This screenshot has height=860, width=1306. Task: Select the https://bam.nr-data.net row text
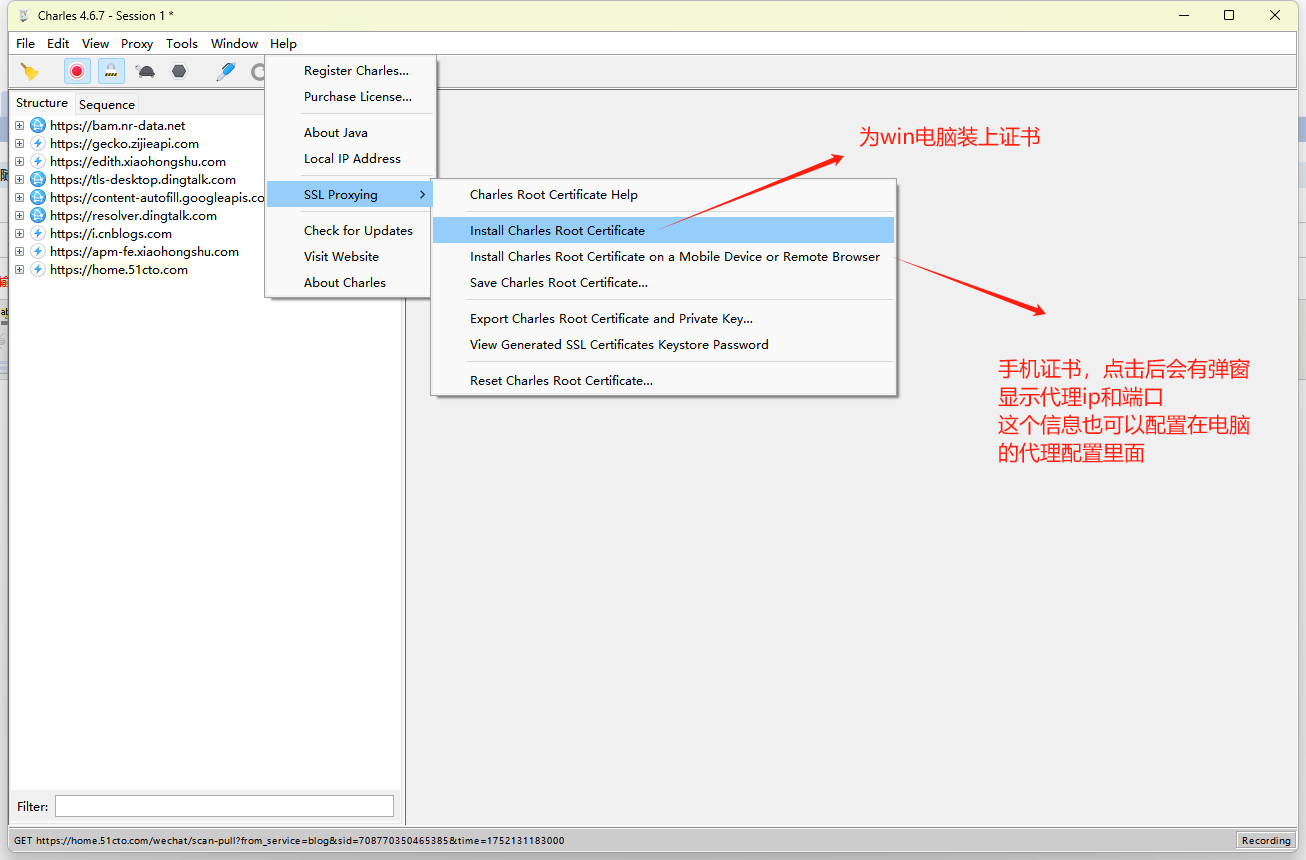[117, 125]
